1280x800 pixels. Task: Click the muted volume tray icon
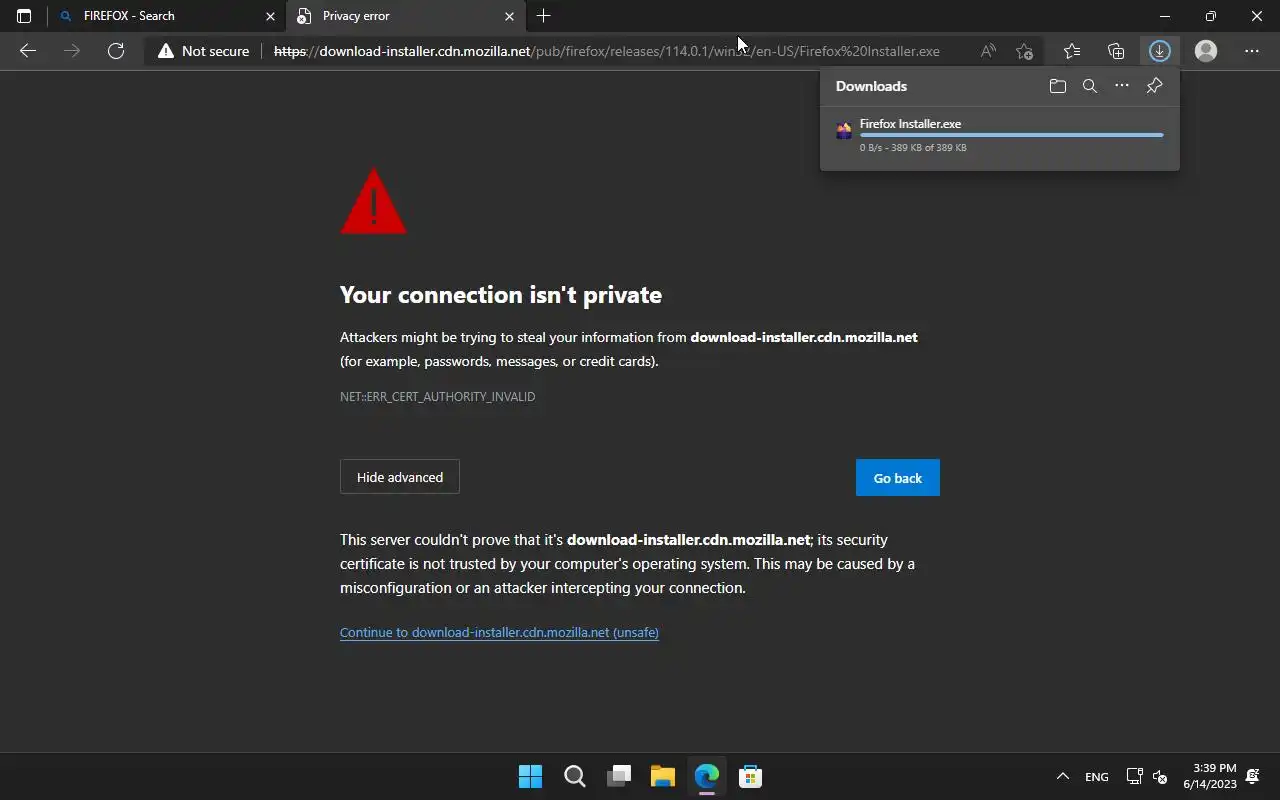(x=1160, y=776)
